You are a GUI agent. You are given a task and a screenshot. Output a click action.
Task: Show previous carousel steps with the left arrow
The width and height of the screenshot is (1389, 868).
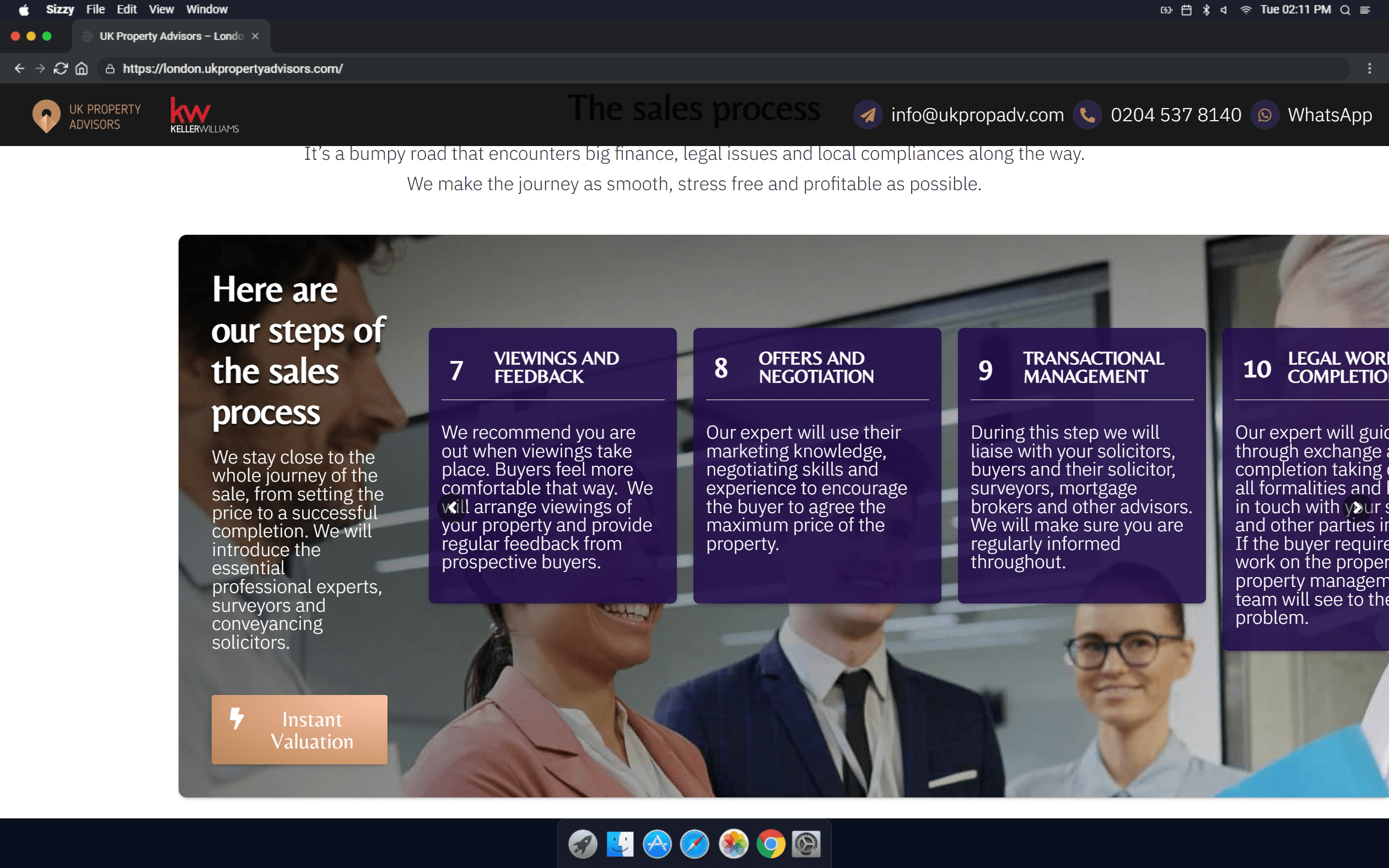453,508
